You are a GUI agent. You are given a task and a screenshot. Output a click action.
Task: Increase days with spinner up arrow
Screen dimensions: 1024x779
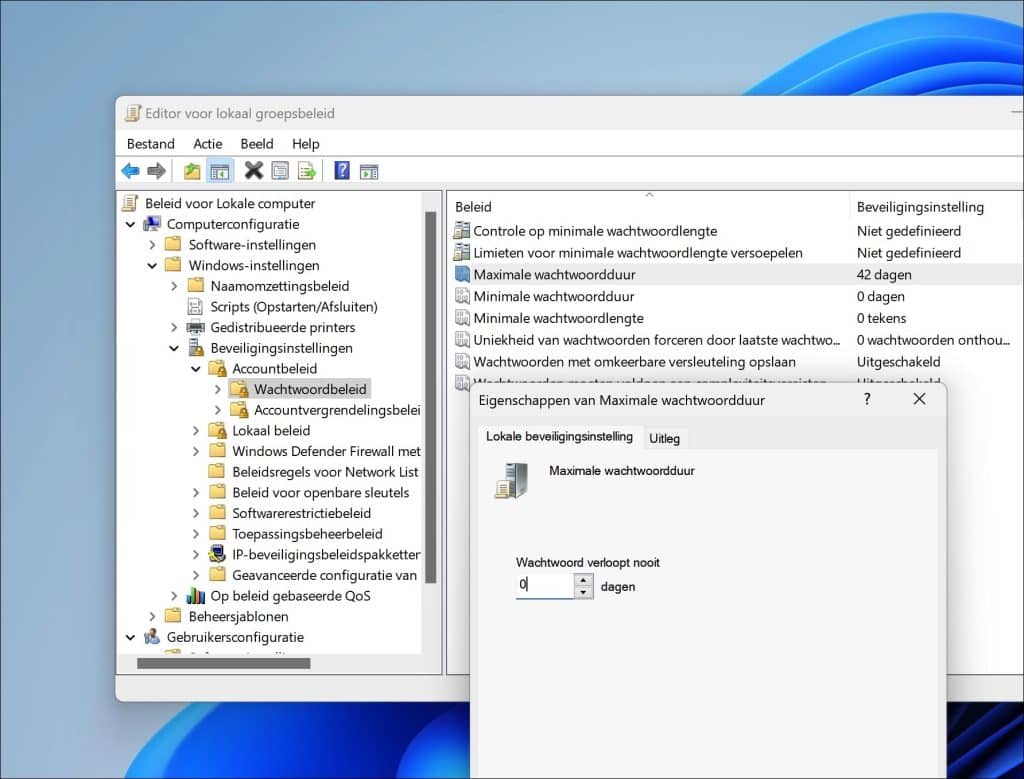coord(583,580)
